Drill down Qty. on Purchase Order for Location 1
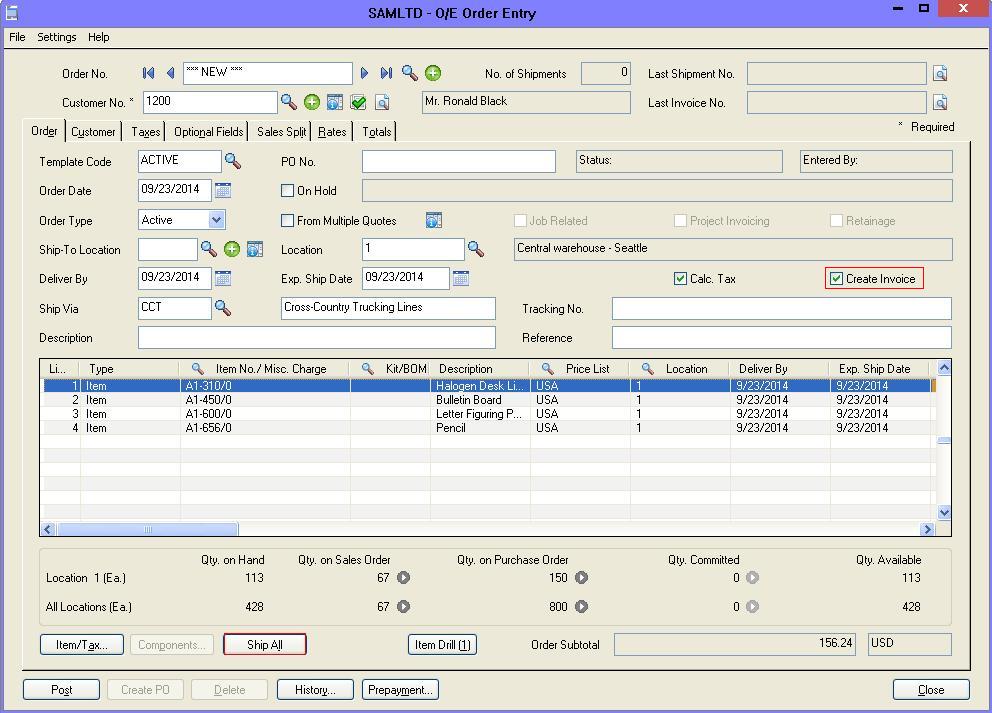Screen dimensions: 992x713 (x=581, y=578)
